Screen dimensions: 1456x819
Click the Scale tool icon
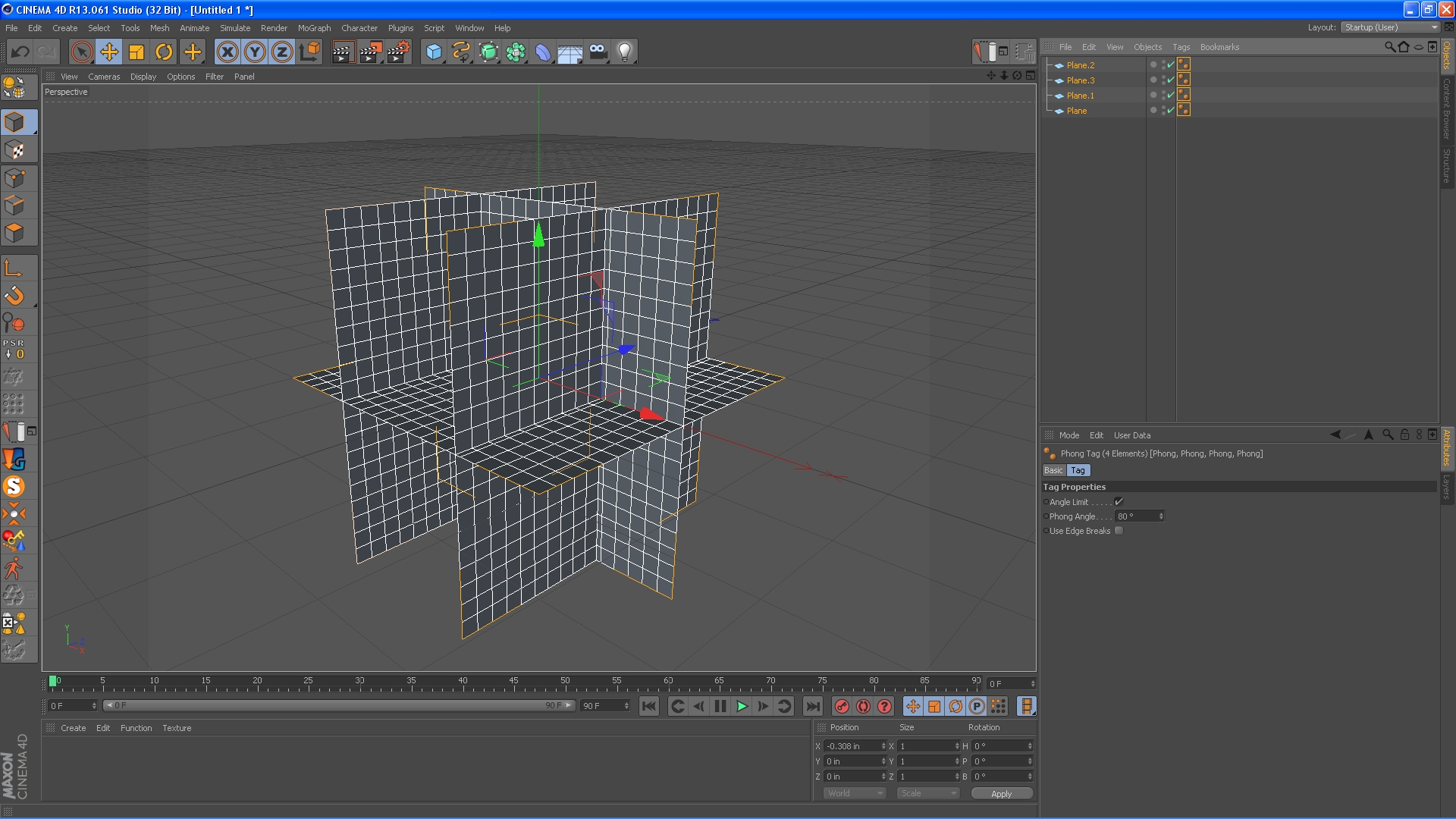tap(136, 52)
